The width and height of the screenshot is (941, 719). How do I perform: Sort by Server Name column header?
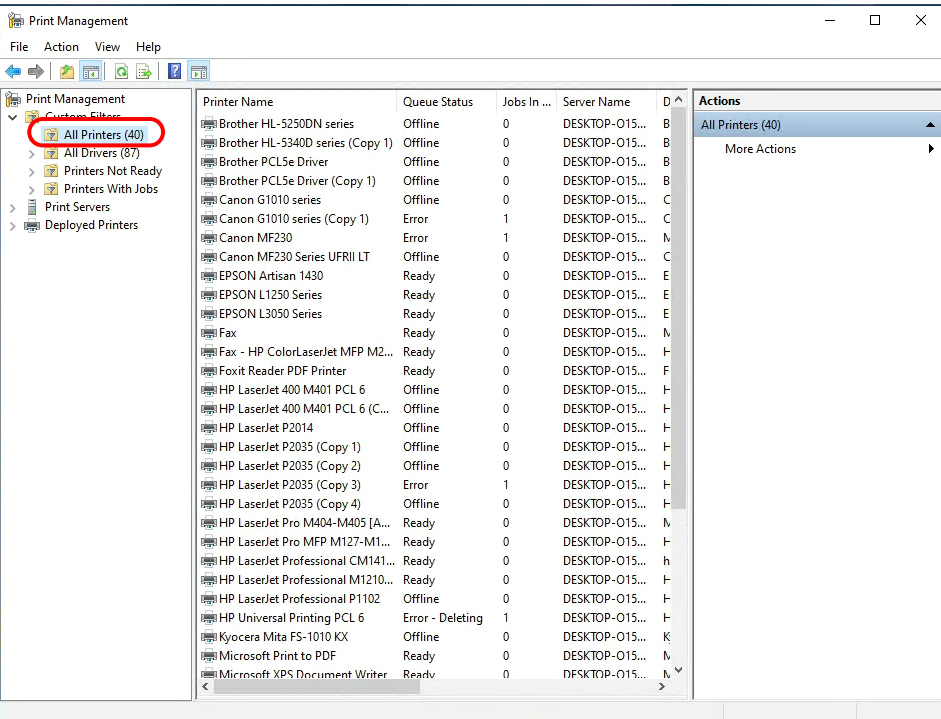[607, 102]
